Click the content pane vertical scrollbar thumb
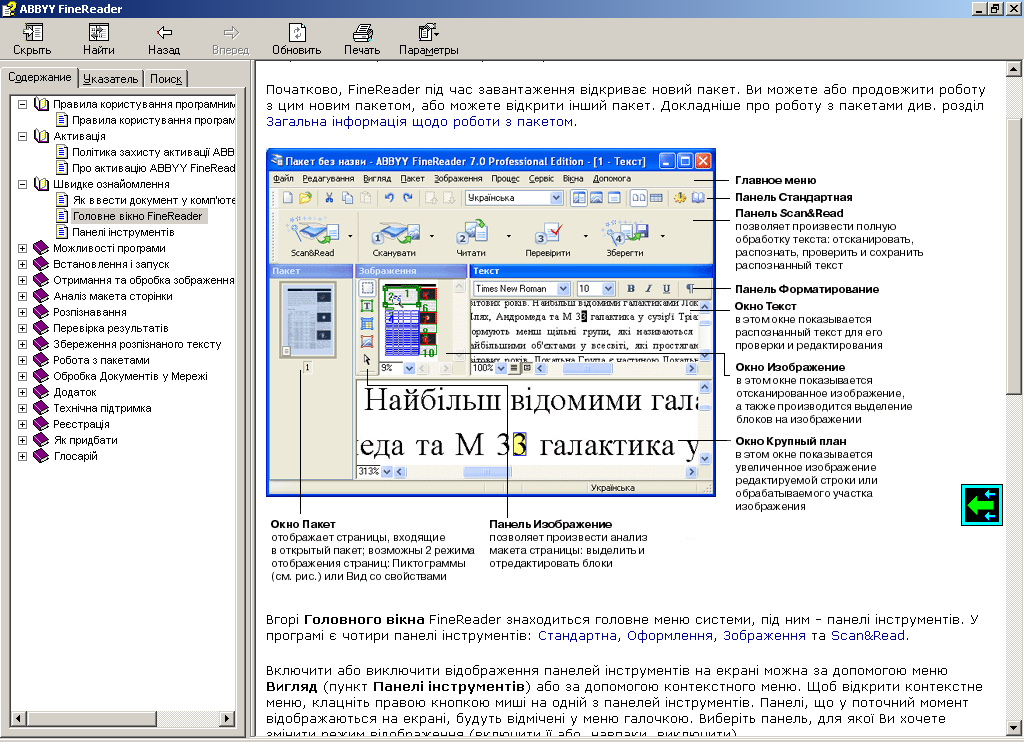The height and width of the screenshot is (742, 1024). [x=1013, y=256]
